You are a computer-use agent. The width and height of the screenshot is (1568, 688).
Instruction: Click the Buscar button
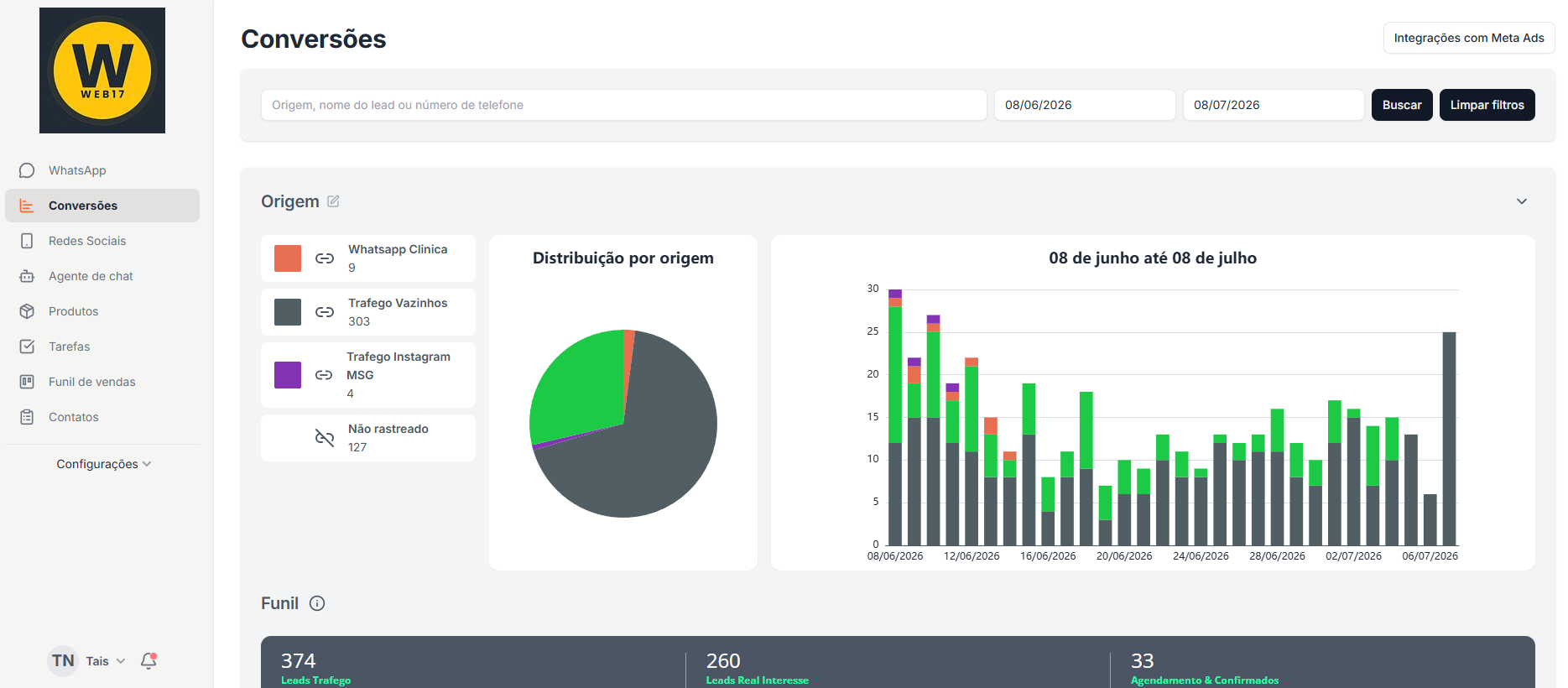tap(1402, 105)
